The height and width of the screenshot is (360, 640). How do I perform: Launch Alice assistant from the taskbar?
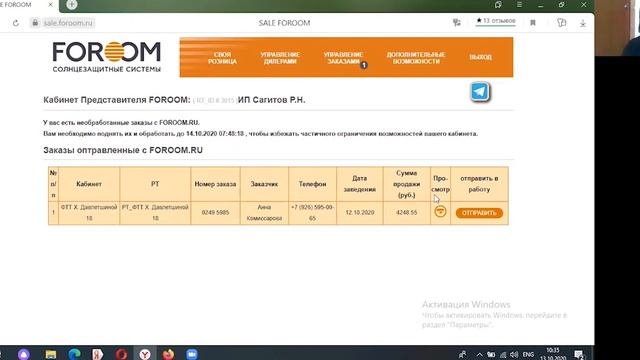click(x=24, y=354)
